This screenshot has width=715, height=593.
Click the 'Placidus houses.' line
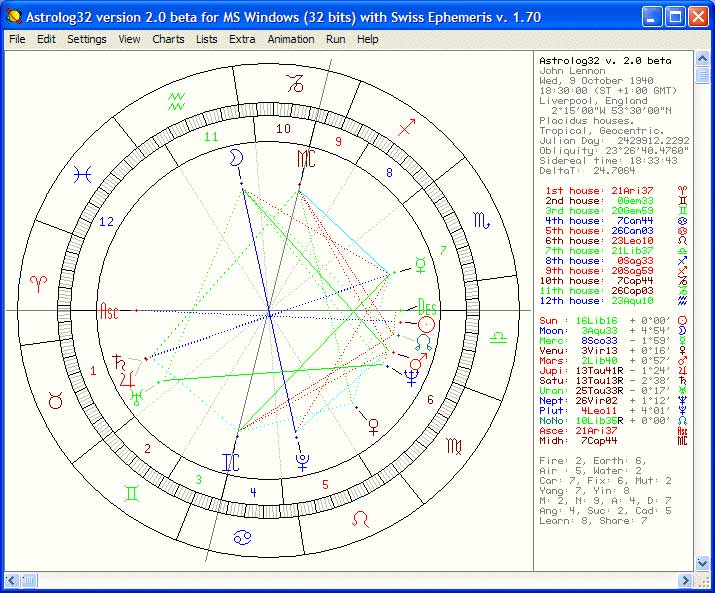pyautogui.click(x=586, y=121)
